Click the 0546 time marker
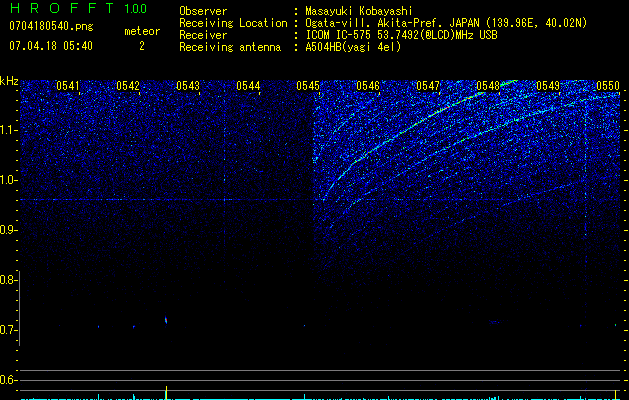Viewport: 629px width, 400px height. click(x=368, y=86)
